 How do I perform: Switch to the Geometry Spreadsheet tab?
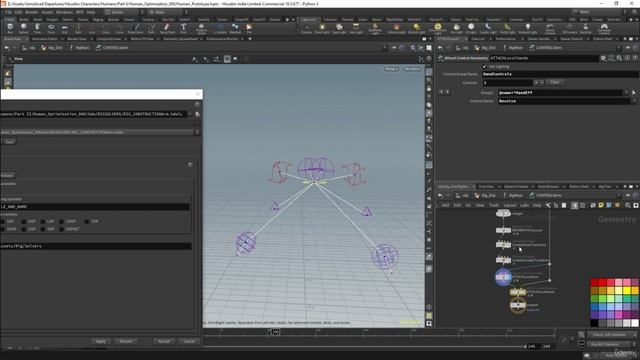(180, 39)
